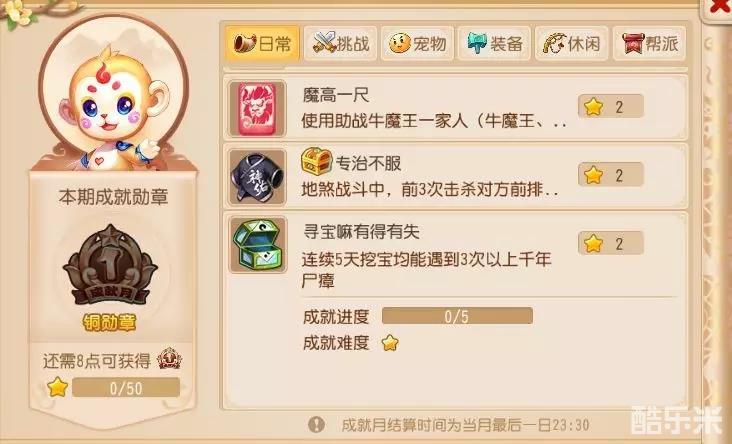Click the exclamation info icon at bottom

coord(317,424)
